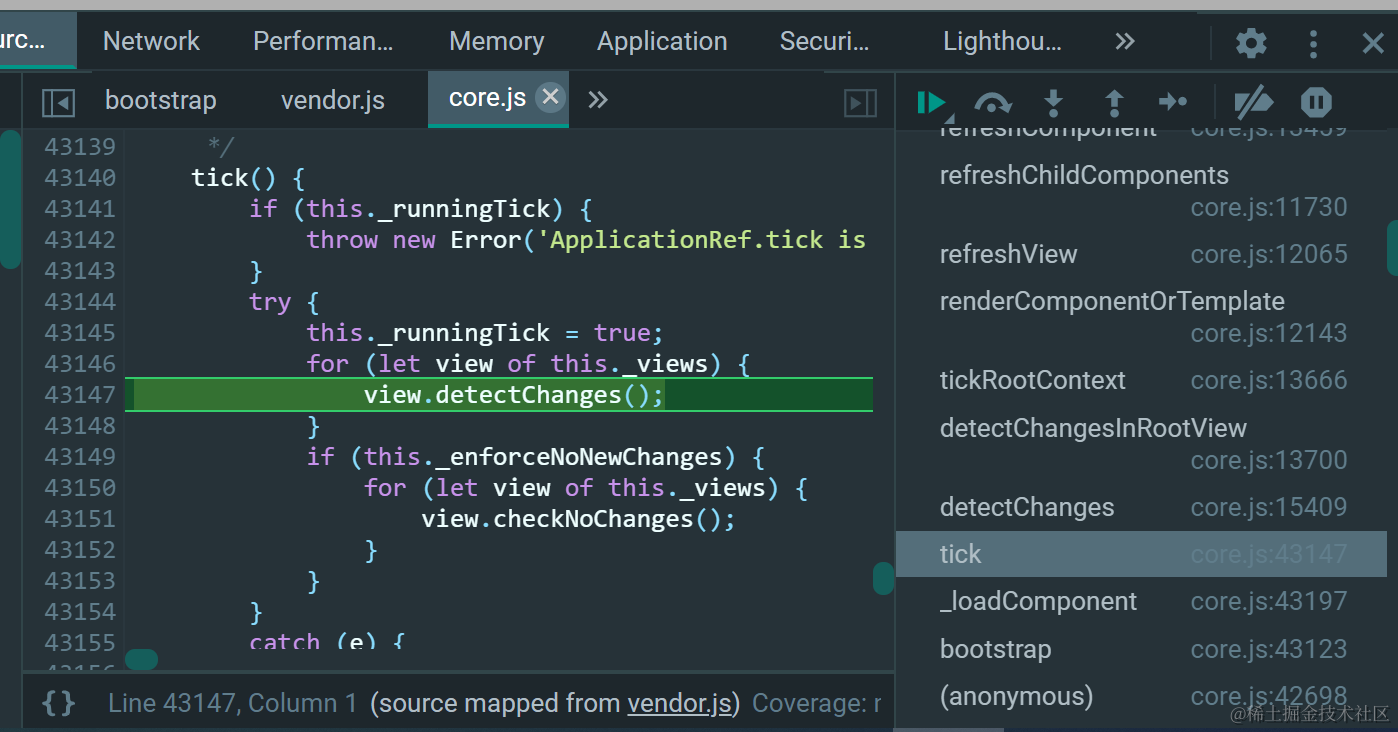Open the Memory panel

(497, 41)
